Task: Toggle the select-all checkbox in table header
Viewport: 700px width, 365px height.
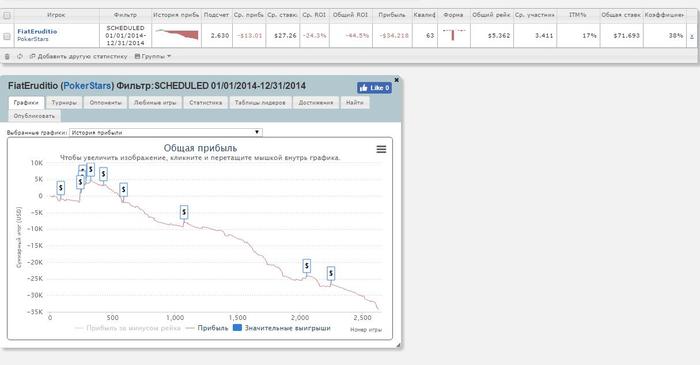Action: coord(7,15)
